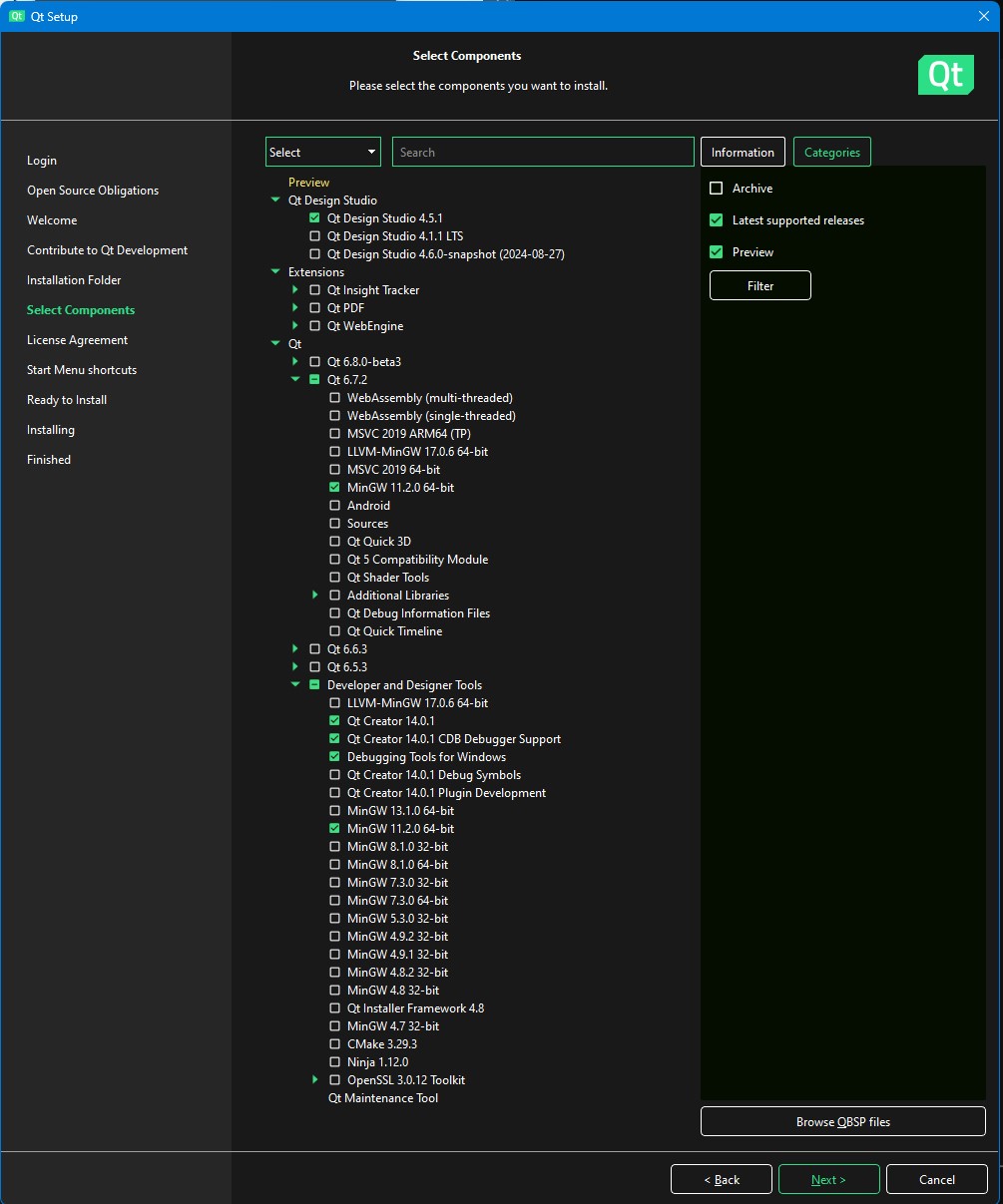Viewport: 1003px width, 1204px height.
Task: Collapse Developer and Designer Tools node
Action: pos(295,685)
